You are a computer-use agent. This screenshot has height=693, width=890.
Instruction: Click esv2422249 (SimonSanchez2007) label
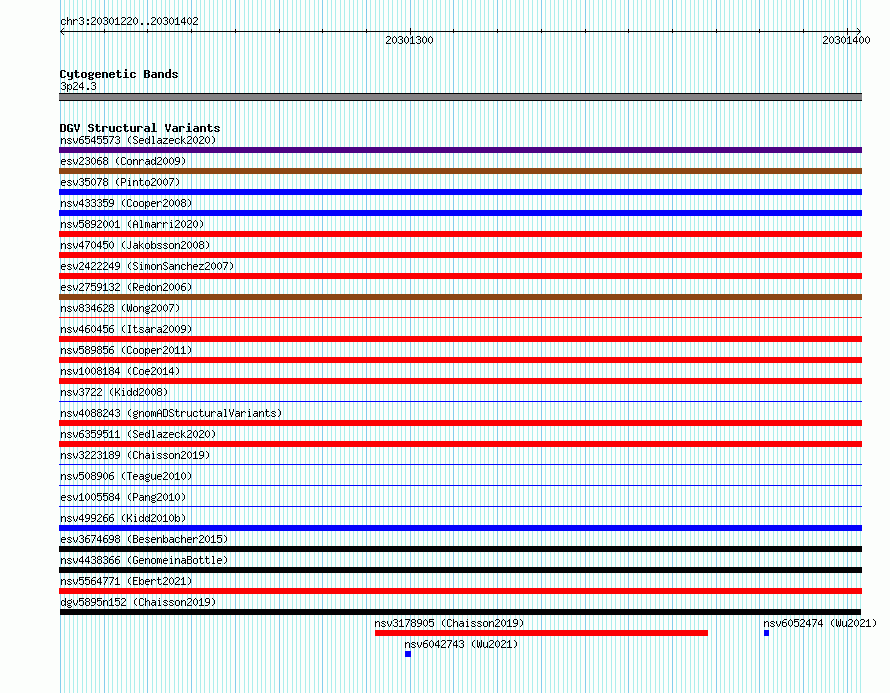(147, 266)
